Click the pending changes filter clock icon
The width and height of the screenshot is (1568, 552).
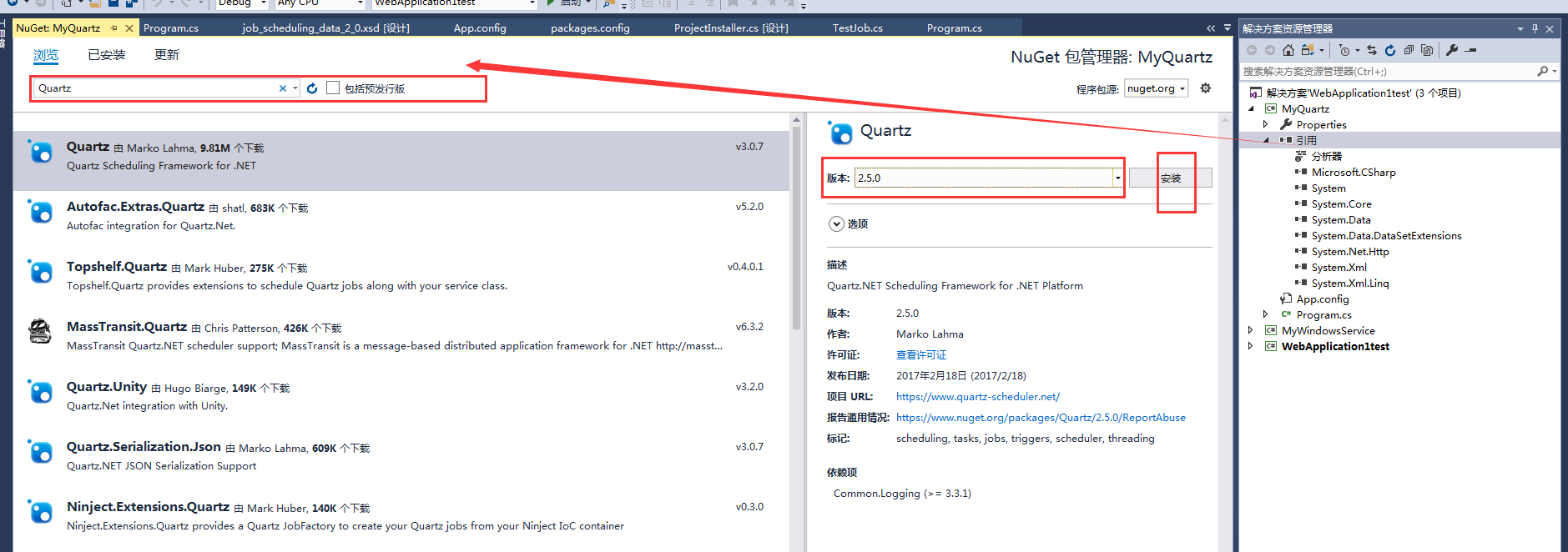(x=1344, y=50)
